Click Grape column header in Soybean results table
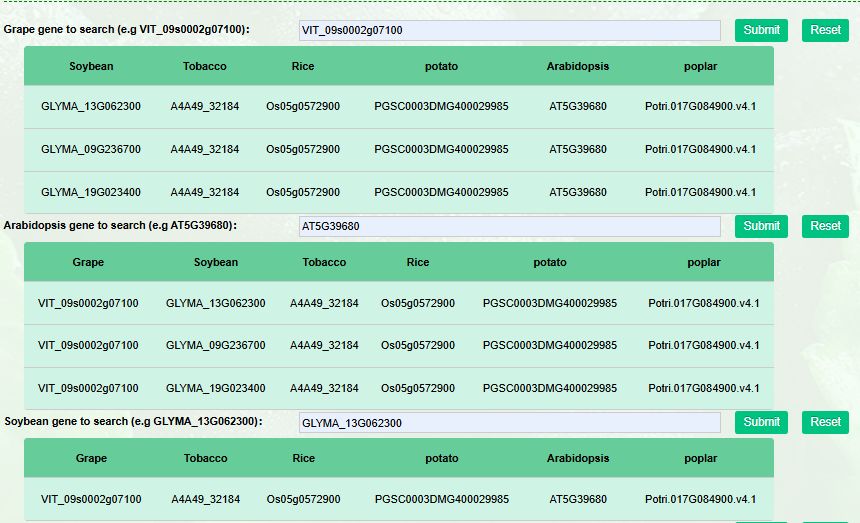The image size is (860, 523). [x=91, y=459]
